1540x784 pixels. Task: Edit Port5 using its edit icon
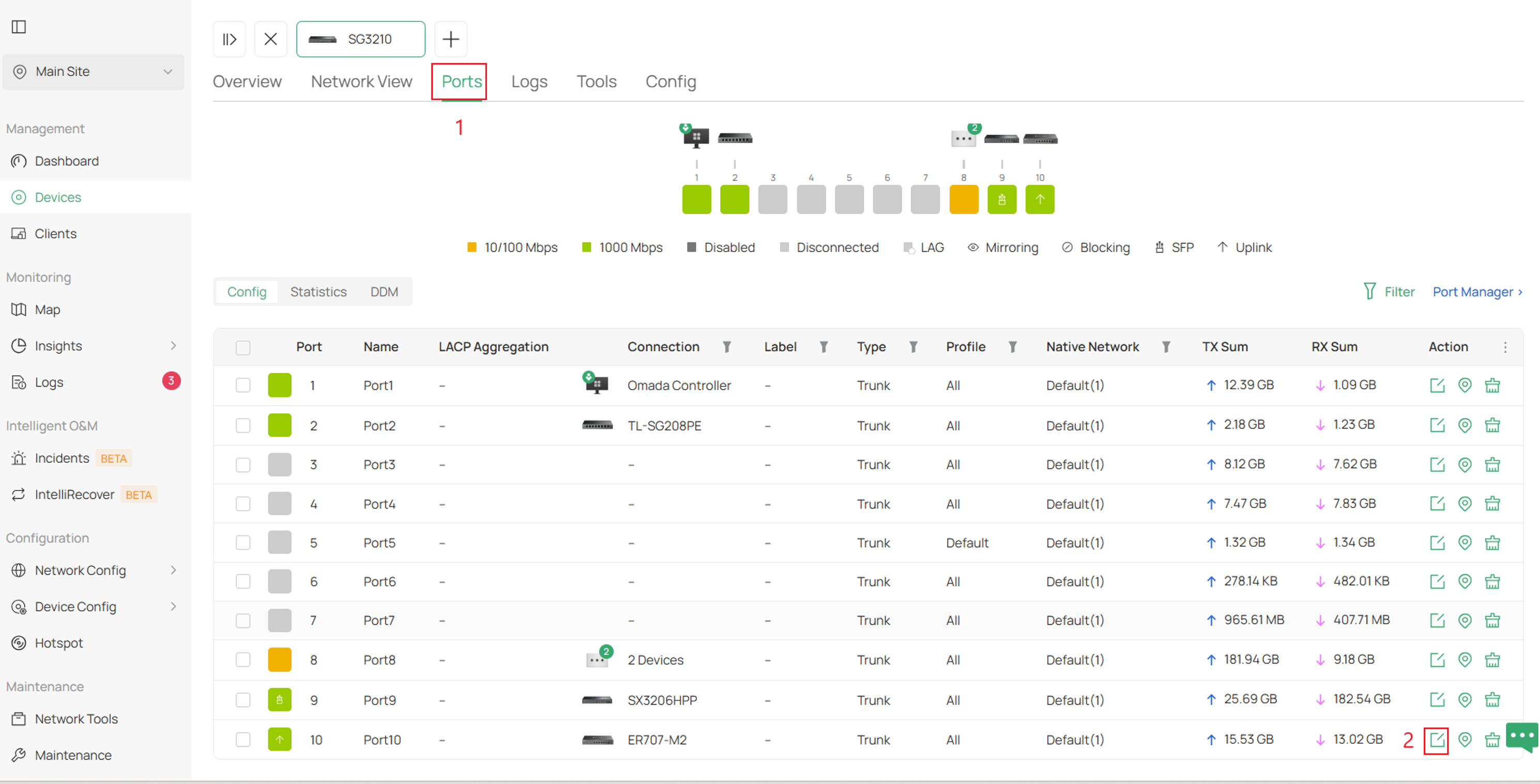[1437, 543]
